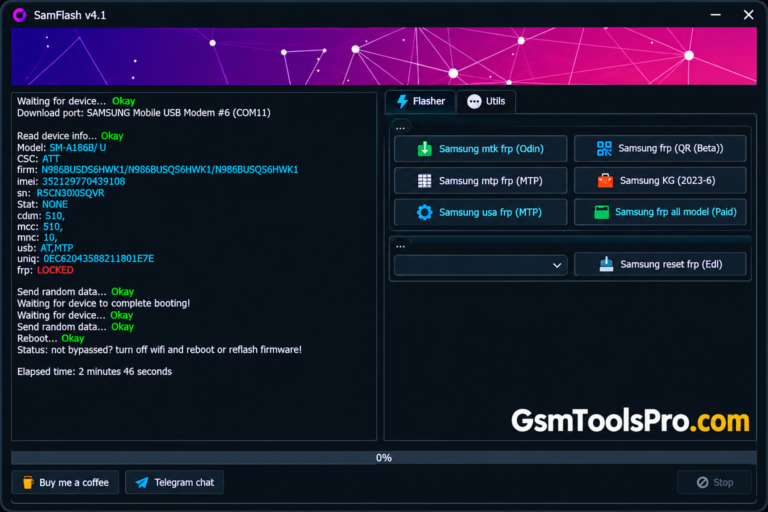Click the Stop button
Screen dimensions: 768x512
715,483
